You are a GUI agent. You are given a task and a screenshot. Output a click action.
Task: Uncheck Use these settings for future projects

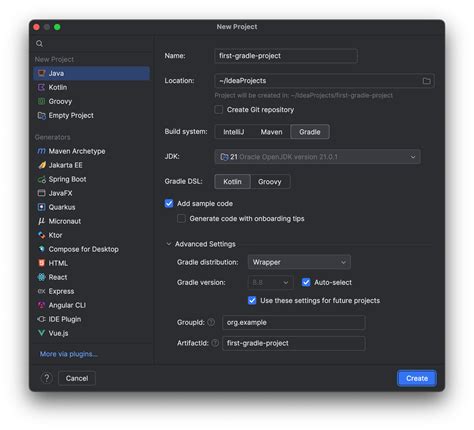(252, 300)
